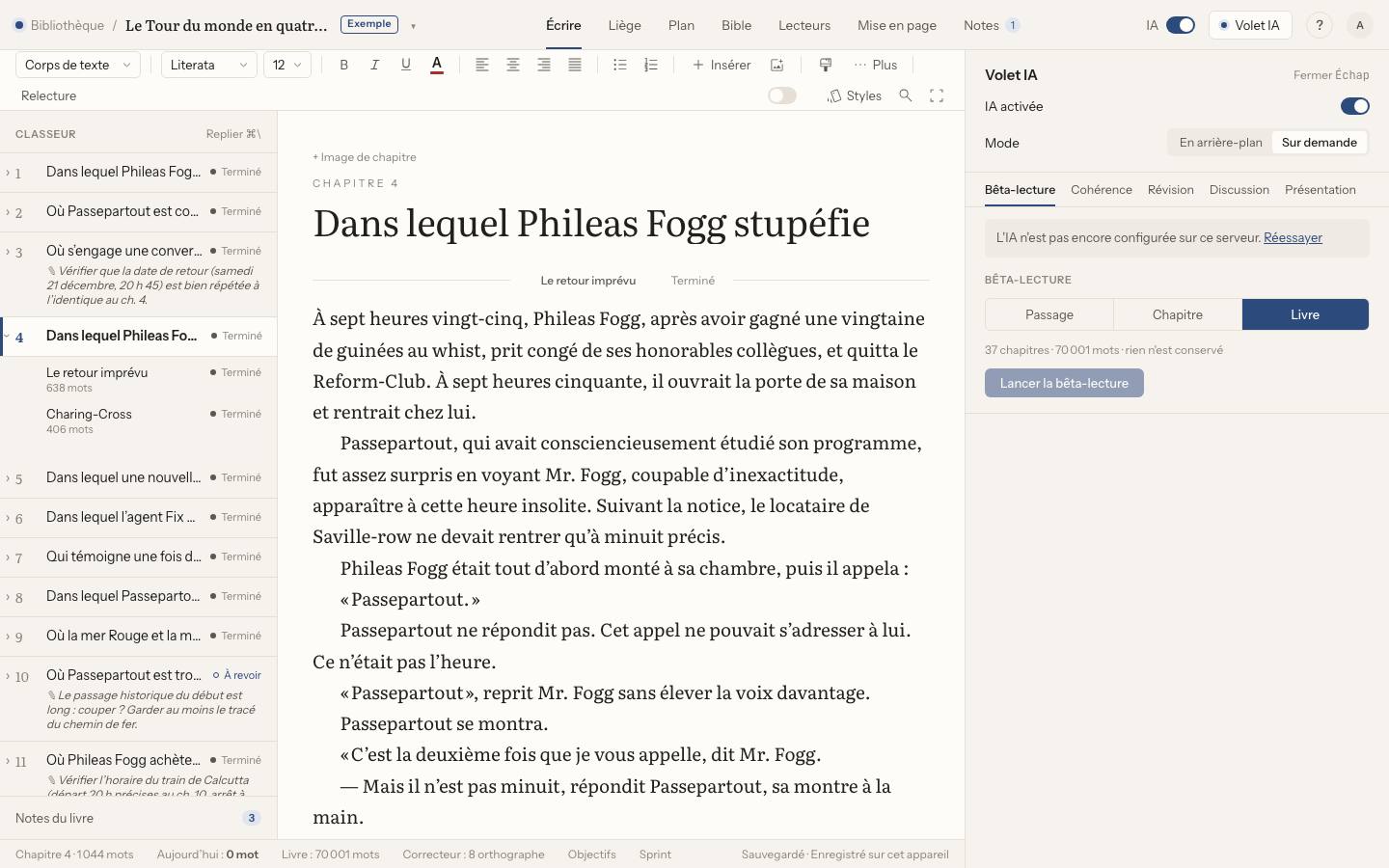1389x868 pixels.
Task: Switch to the Liège tab
Action: tap(624, 25)
